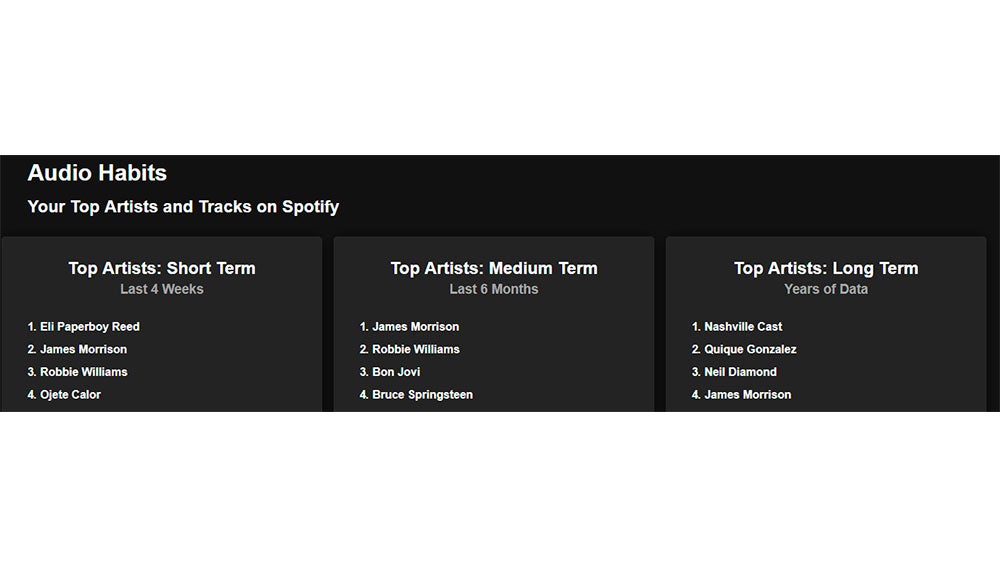Select the Bruce Springsteen entry
The height and width of the screenshot is (567, 1000).
click(x=422, y=395)
